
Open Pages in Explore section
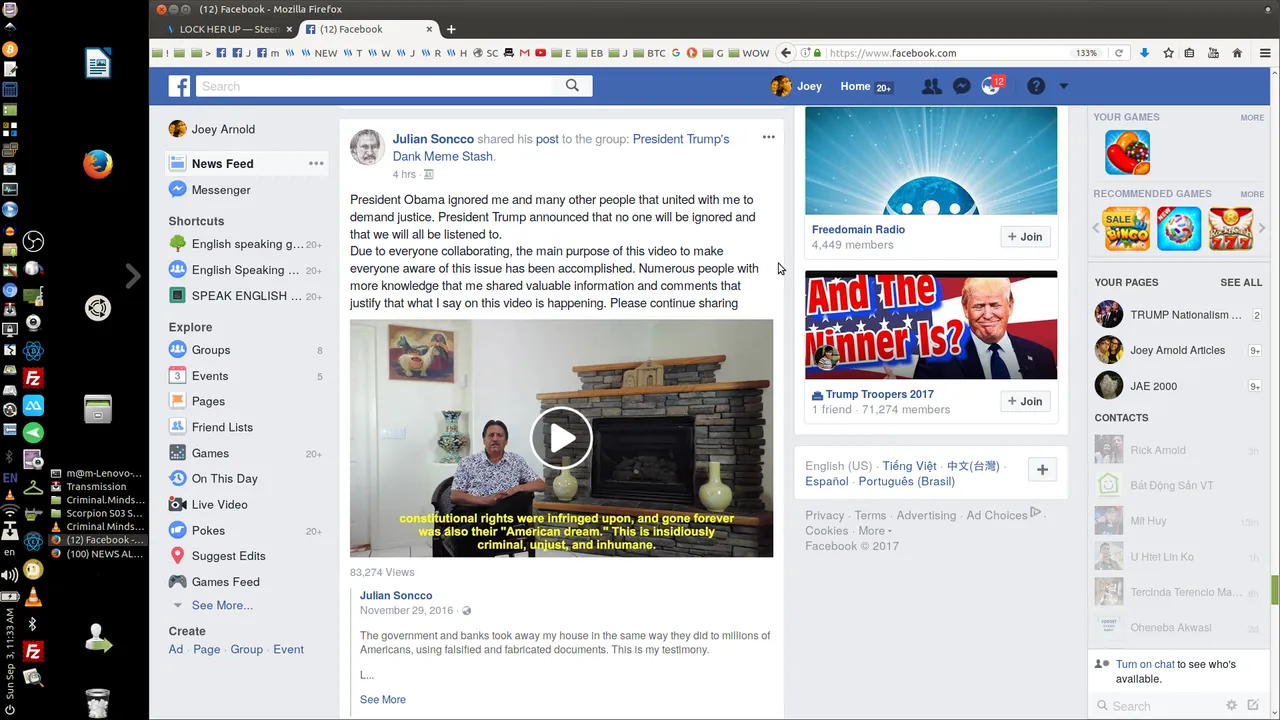pyautogui.click(x=208, y=401)
